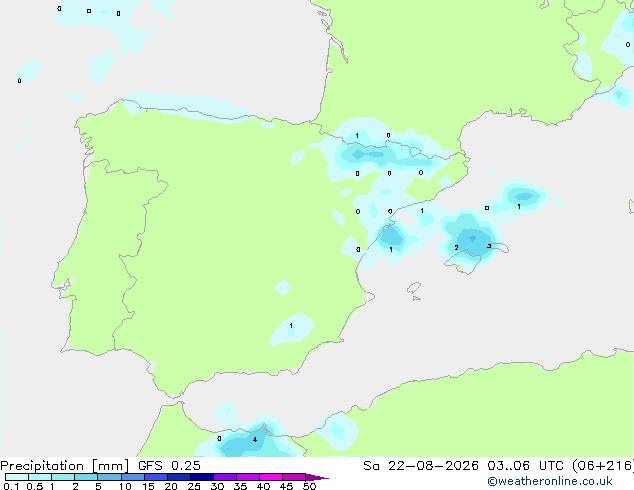
Task: Click the map value '4' on Morocco's coast
Action: [x=255, y=439]
